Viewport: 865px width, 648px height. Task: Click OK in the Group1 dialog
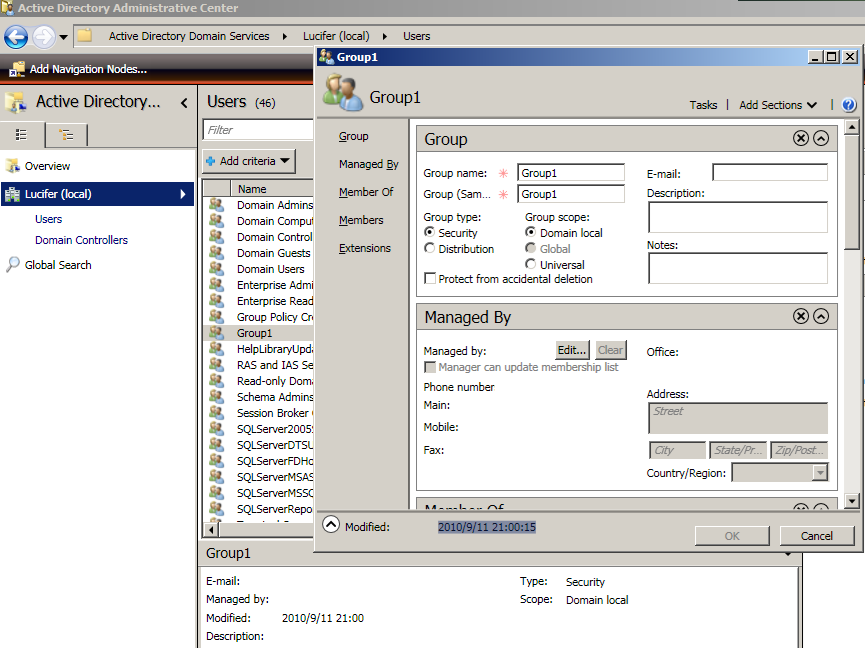(732, 536)
